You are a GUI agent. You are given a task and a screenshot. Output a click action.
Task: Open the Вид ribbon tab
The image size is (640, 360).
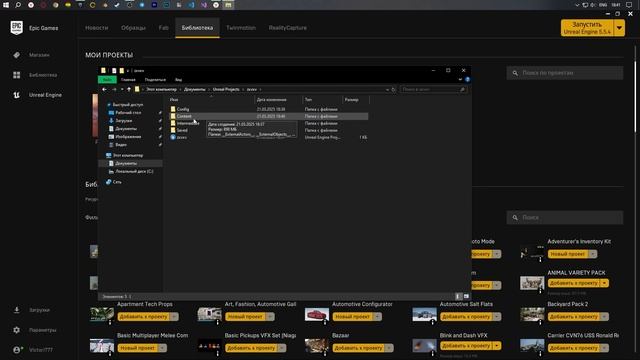pyautogui.click(x=178, y=80)
